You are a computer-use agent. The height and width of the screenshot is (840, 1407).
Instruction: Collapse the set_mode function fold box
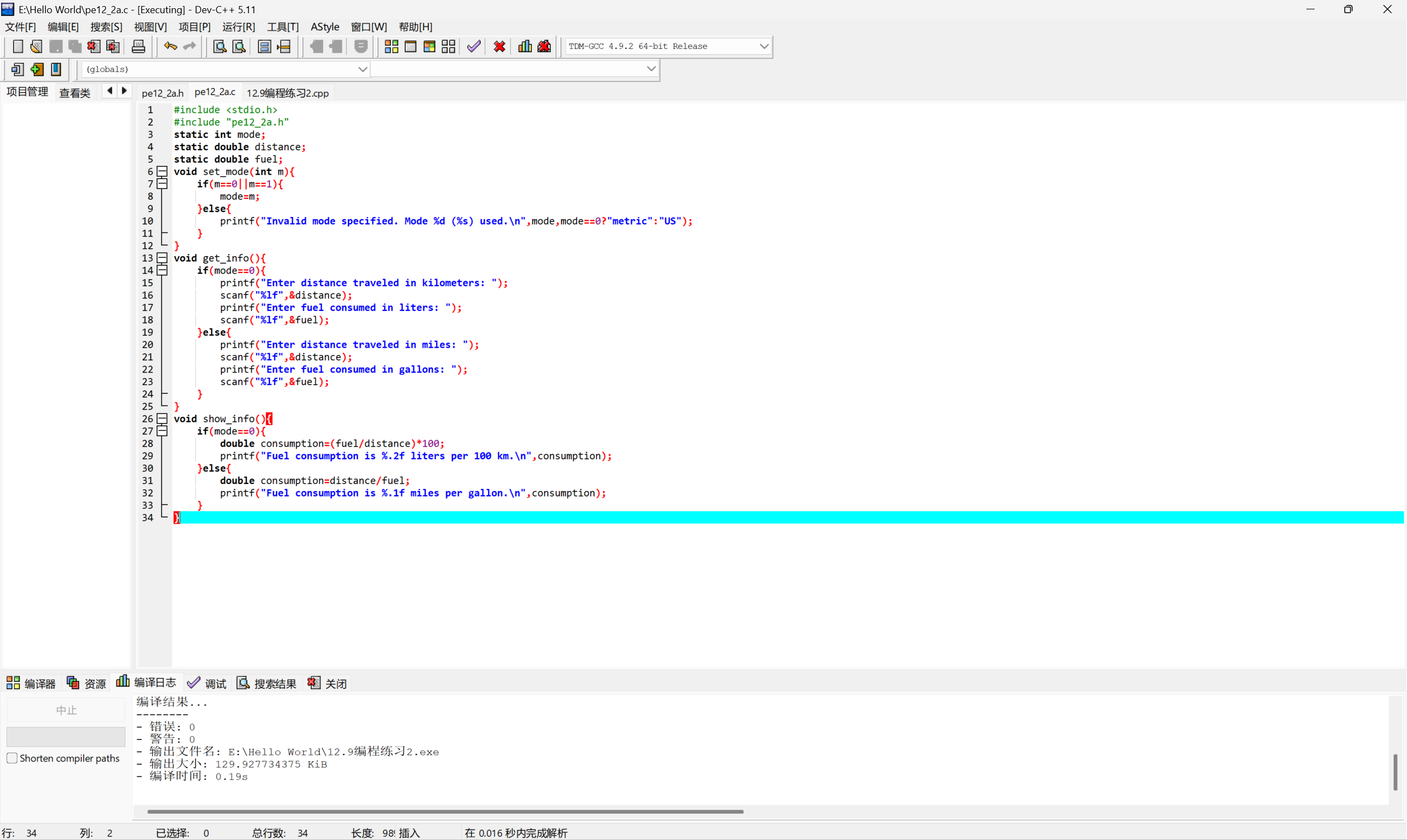point(163,171)
